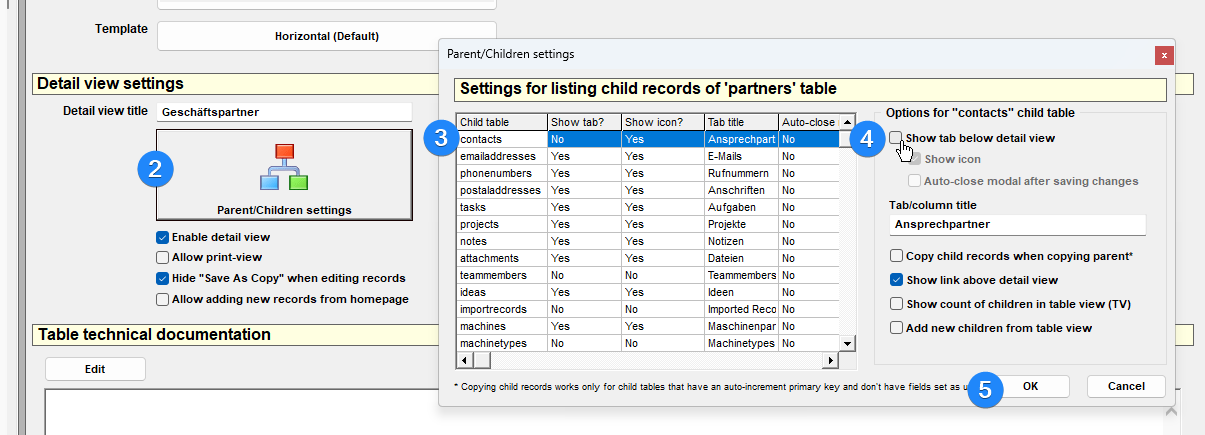Open the Horizontal (Default) template selector
Screen dimensions: 1205x435
[327, 36]
